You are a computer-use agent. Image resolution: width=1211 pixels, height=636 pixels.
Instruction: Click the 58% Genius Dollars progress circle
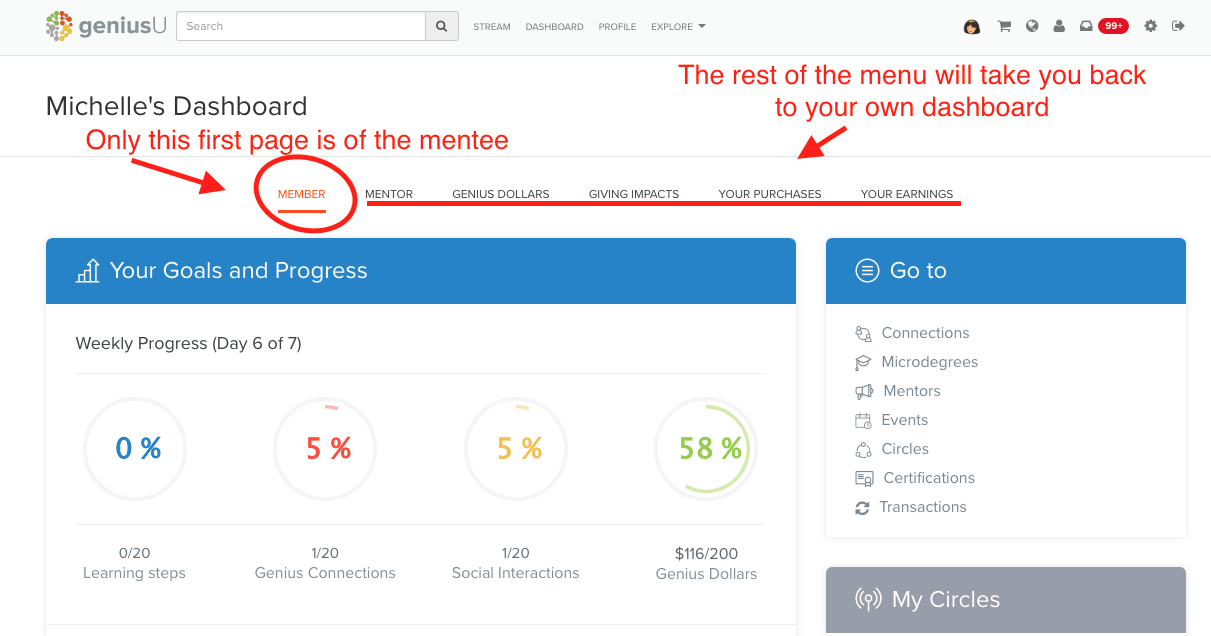tap(706, 449)
